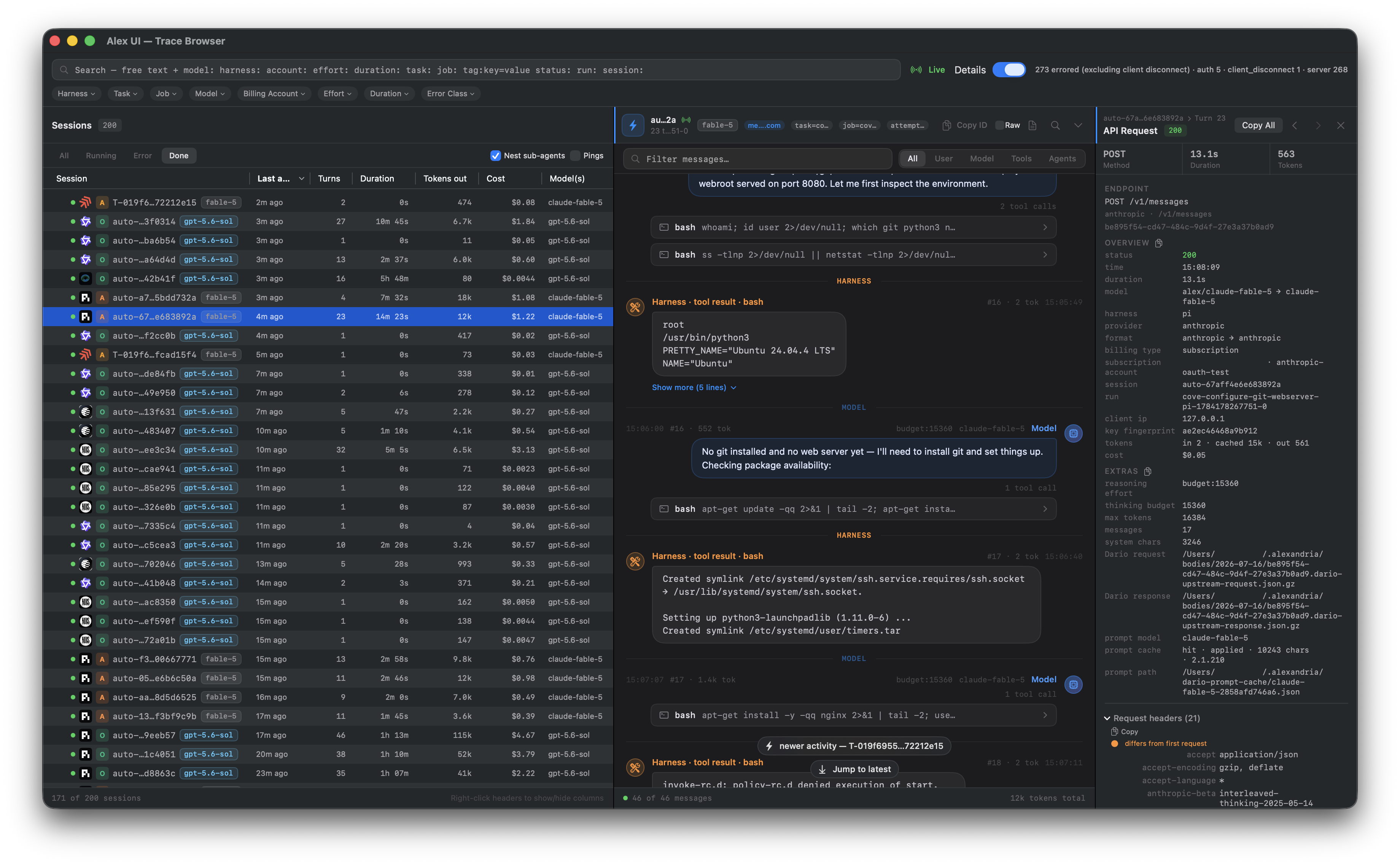Screen dimensions: 1400x865
Task: Click the lightning bolt session icon
Action: point(633,125)
